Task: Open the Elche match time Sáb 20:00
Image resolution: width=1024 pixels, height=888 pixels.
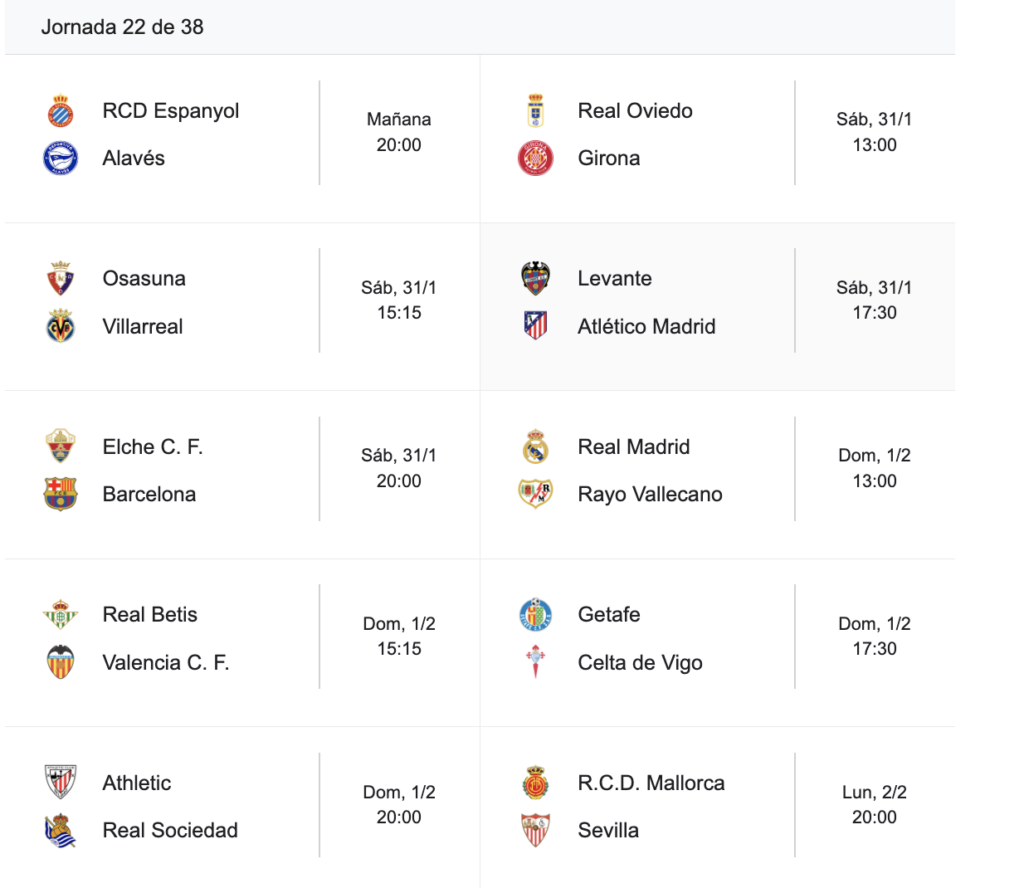Action: tap(399, 468)
